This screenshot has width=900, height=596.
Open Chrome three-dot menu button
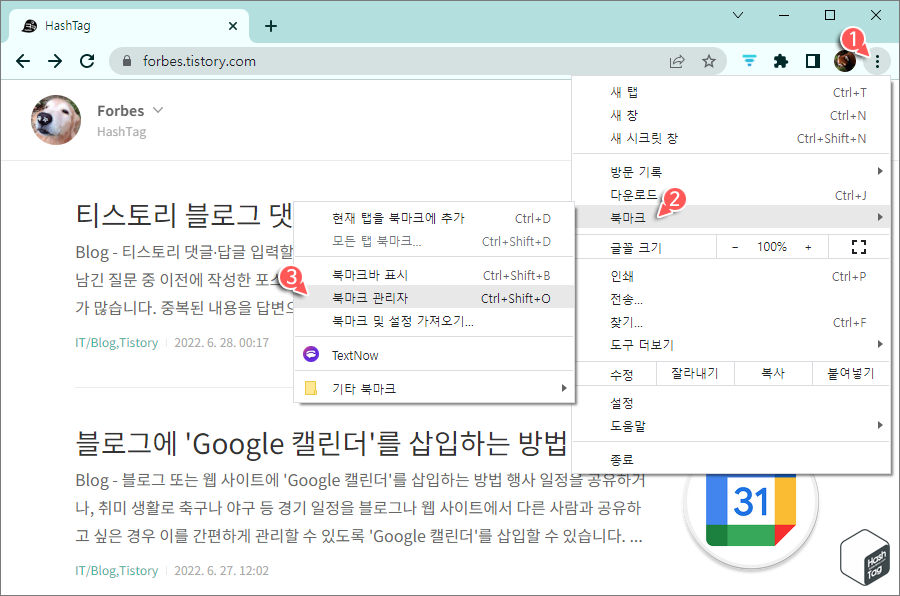pos(877,61)
